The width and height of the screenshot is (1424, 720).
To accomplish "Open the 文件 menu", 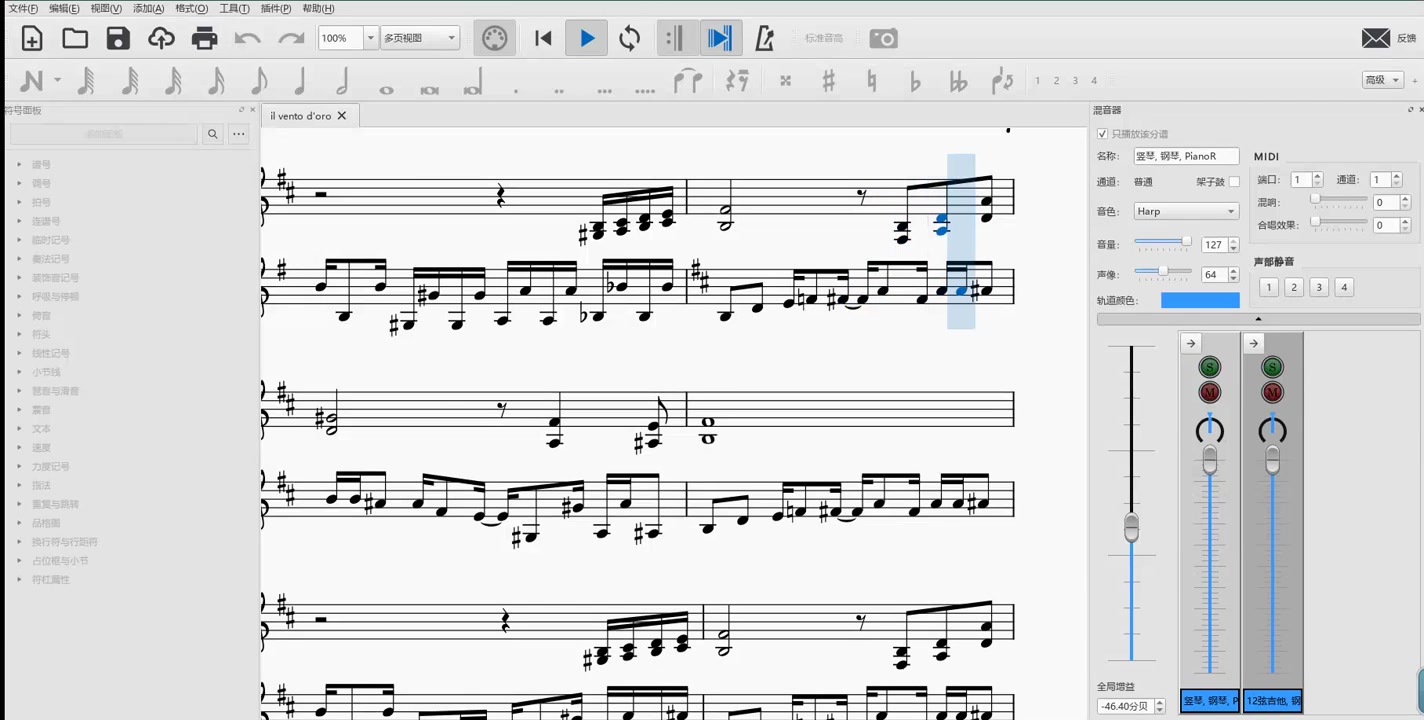I will click(23, 8).
